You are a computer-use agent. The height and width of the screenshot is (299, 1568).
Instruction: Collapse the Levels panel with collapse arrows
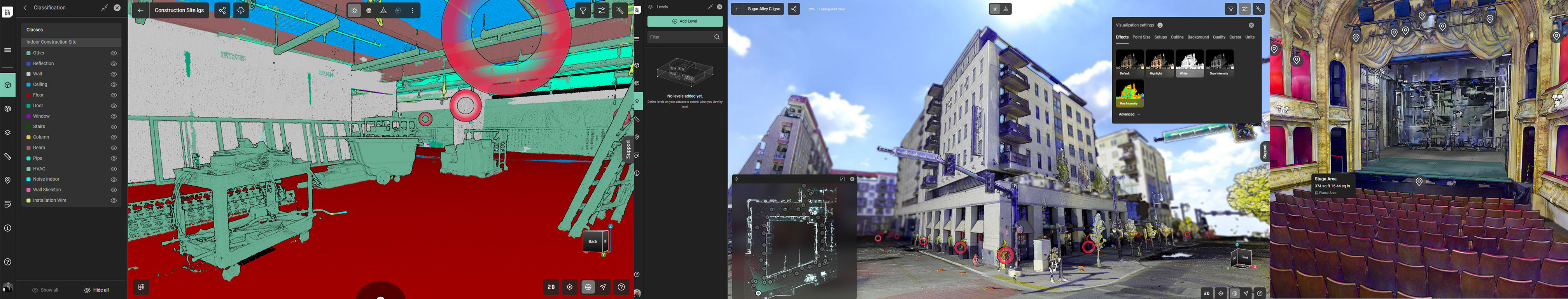click(x=710, y=7)
